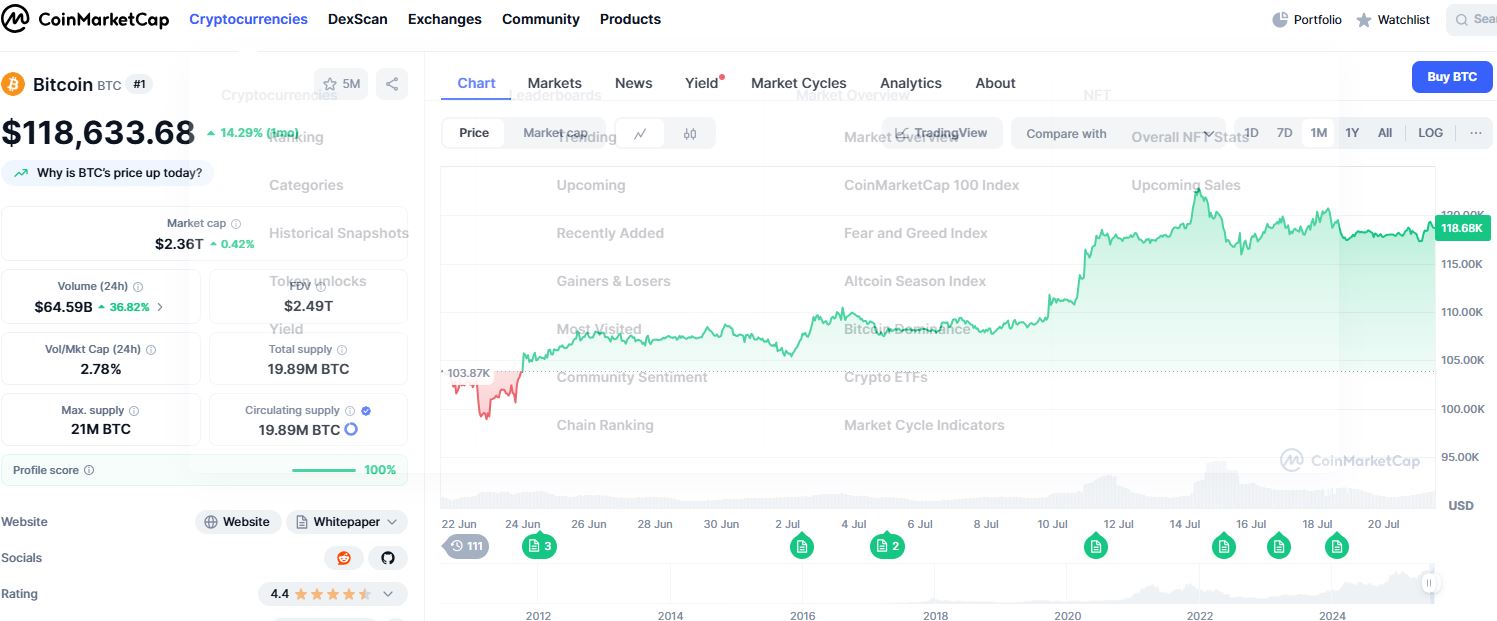Open the chart more options (…) menu

point(1475,133)
